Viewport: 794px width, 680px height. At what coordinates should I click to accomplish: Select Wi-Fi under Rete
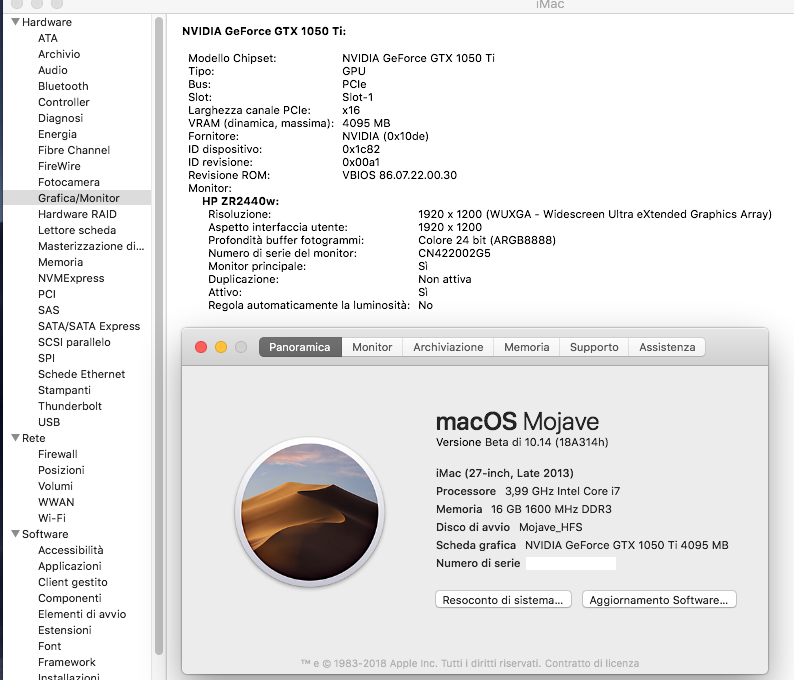pyautogui.click(x=52, y=518)
